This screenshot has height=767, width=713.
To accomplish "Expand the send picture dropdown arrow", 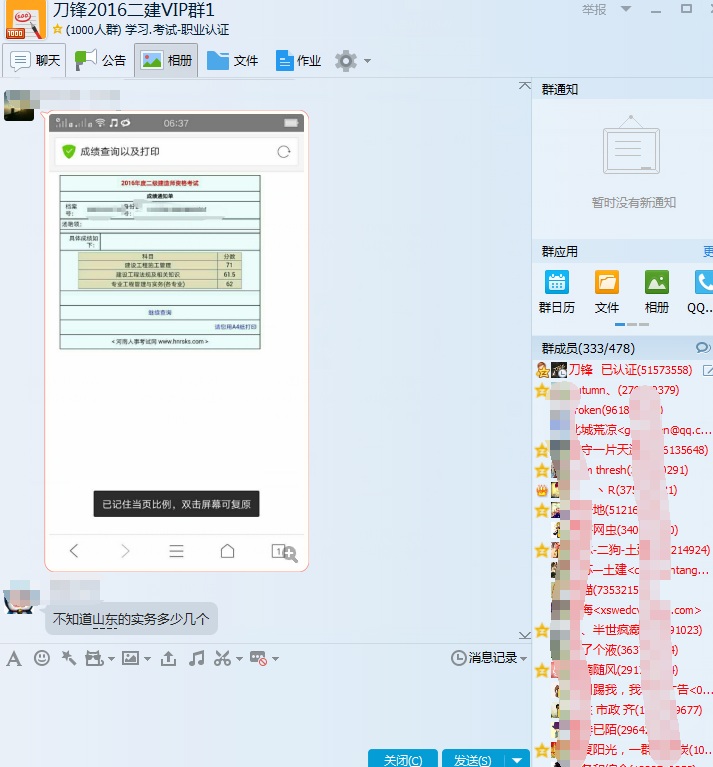I will (x=147, y=659).
